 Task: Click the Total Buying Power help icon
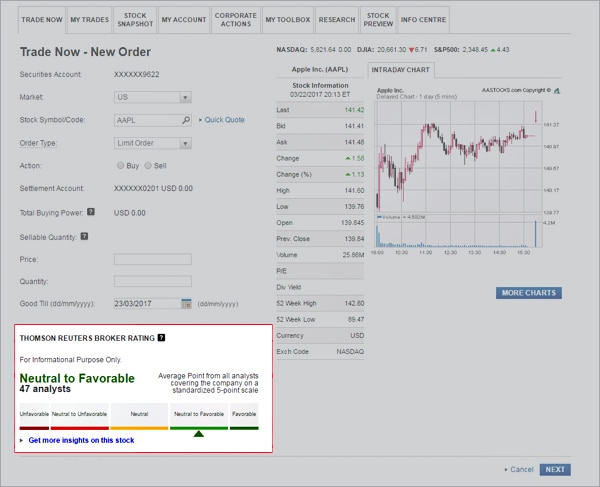[91, 212]
